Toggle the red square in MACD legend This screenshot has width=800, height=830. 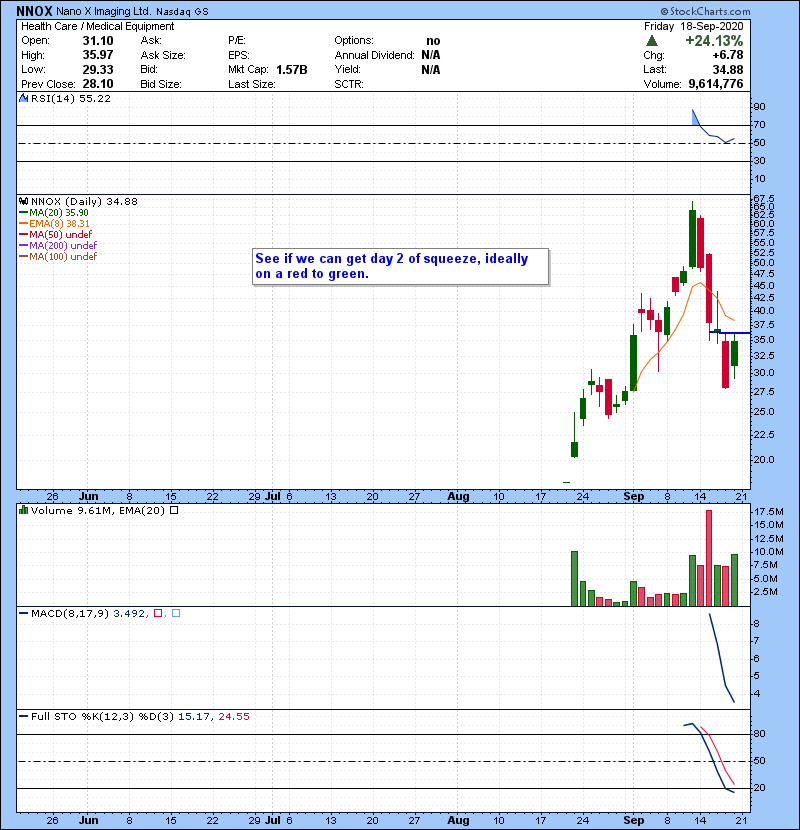[x=158, y=612]
